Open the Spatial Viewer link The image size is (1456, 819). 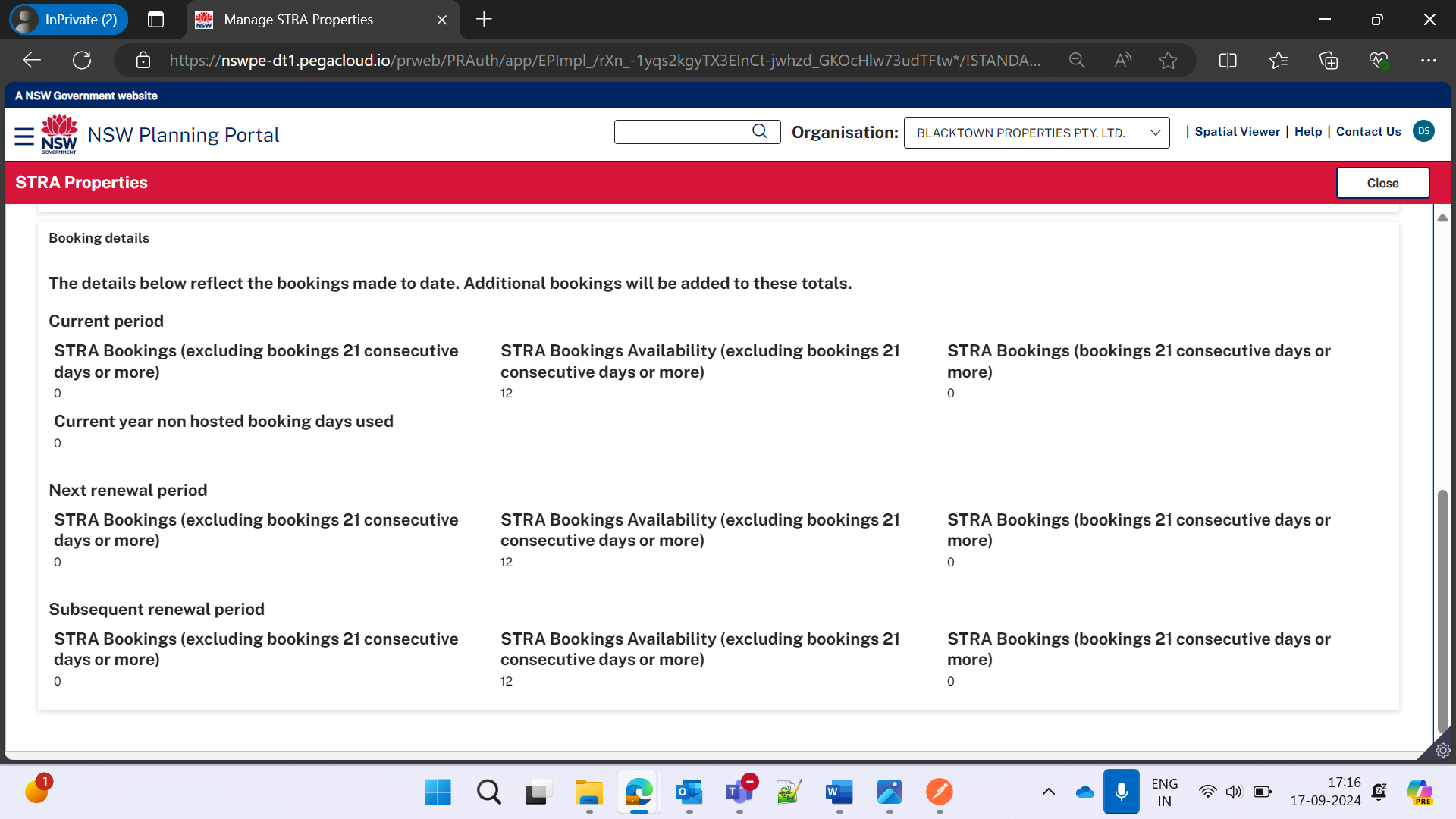pyautogui.click(x=1237, y=131)
